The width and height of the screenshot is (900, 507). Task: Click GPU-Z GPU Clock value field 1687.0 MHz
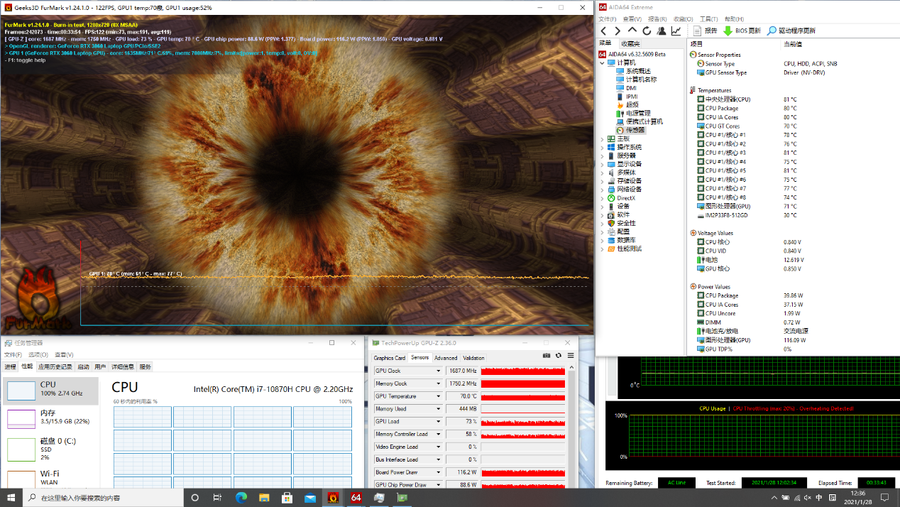[461, 371]
